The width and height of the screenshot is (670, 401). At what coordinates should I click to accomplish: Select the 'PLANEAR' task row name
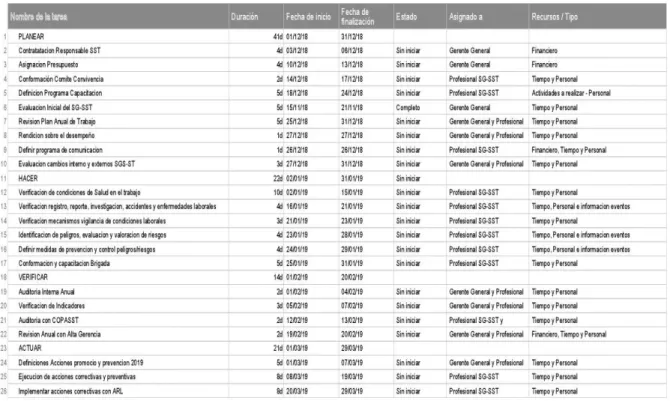(31, 37)
